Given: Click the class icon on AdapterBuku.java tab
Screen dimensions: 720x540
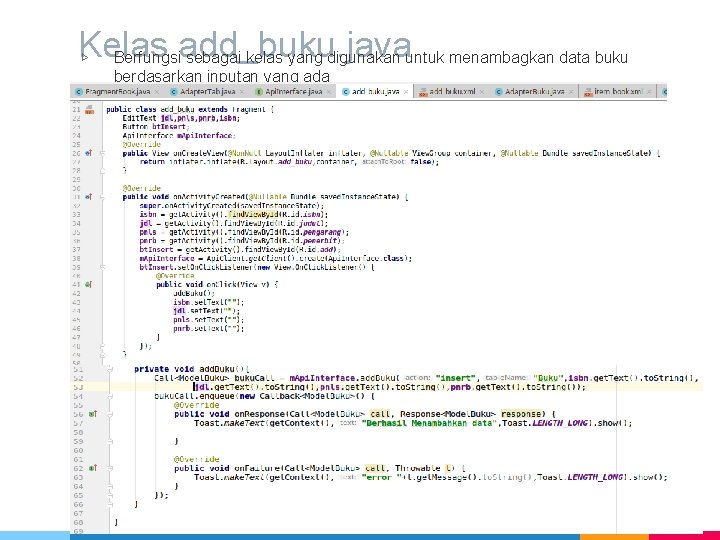Looking at the screenshot, I should pyautogui.click(x=499, y=92).
